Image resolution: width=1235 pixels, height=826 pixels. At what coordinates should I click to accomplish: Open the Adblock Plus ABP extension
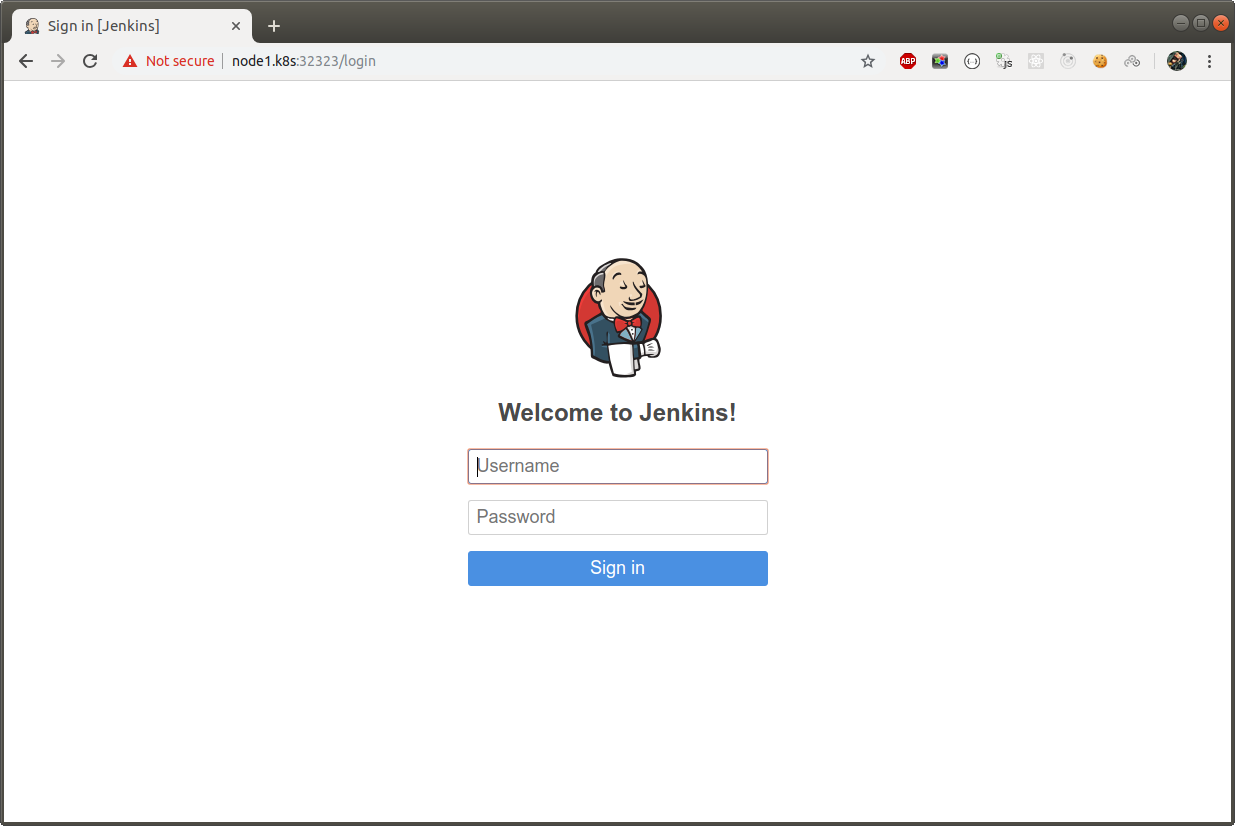point(908,61)
